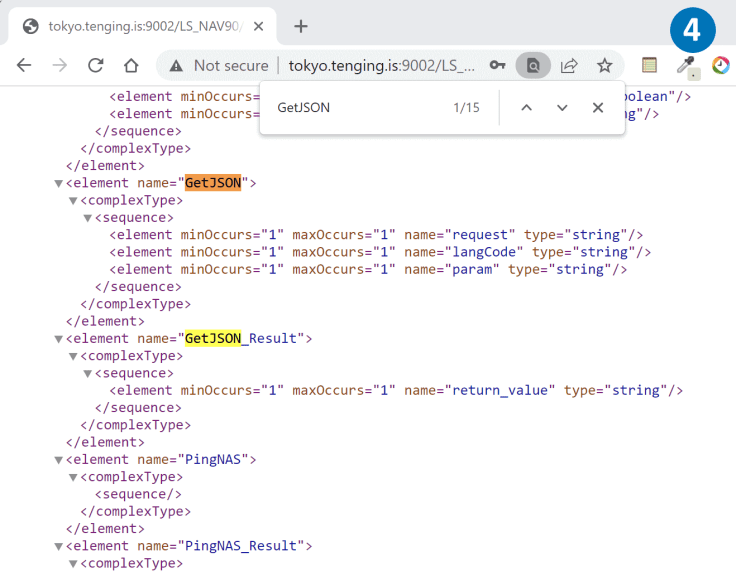Image resolution: width=736 pixels, height=576 pixels.
Task: Click the find-in-page magnifier icon in address bar
Action: coord(533,65)
